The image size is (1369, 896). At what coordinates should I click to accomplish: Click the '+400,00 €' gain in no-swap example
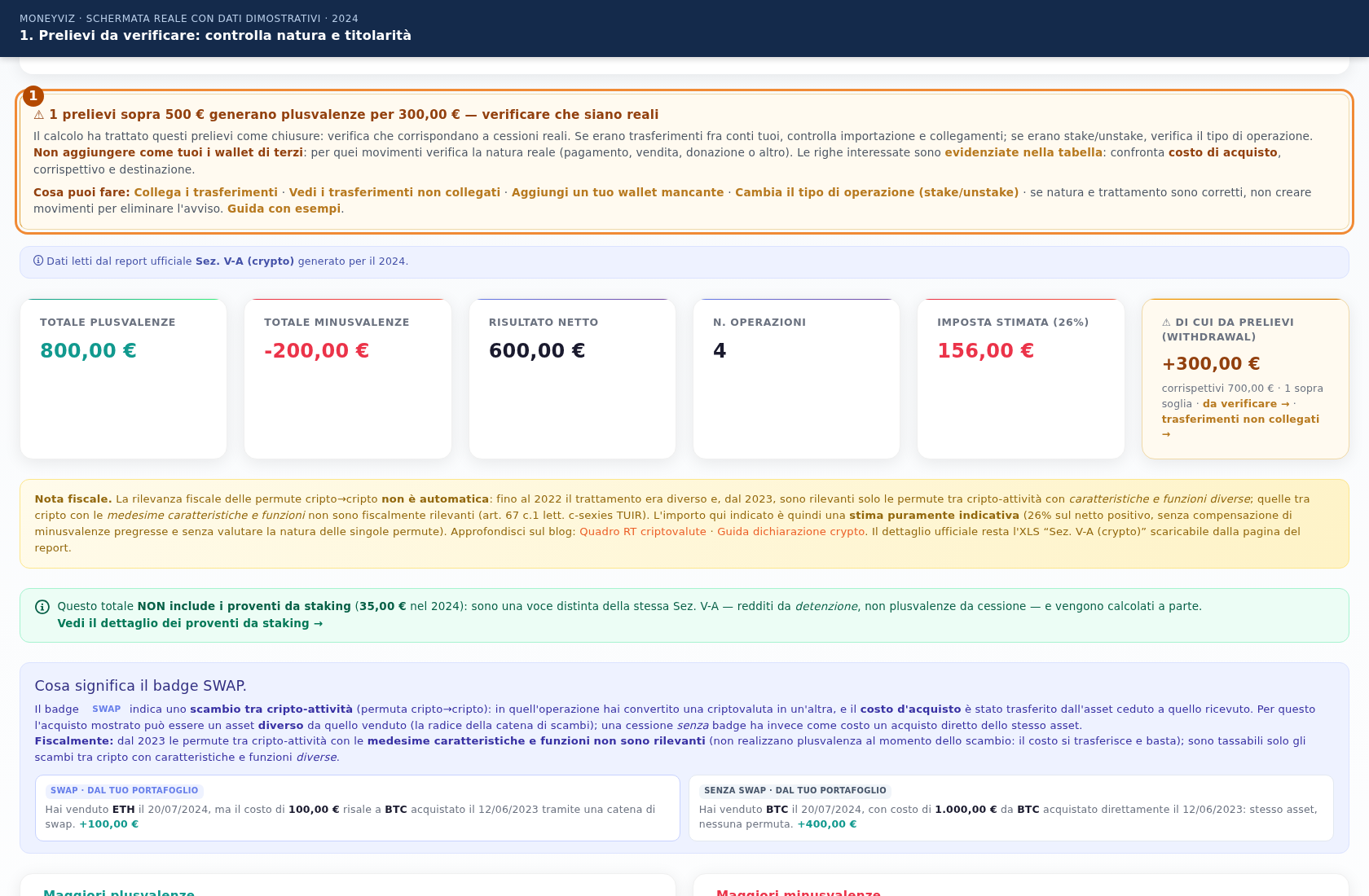[827, 824]
